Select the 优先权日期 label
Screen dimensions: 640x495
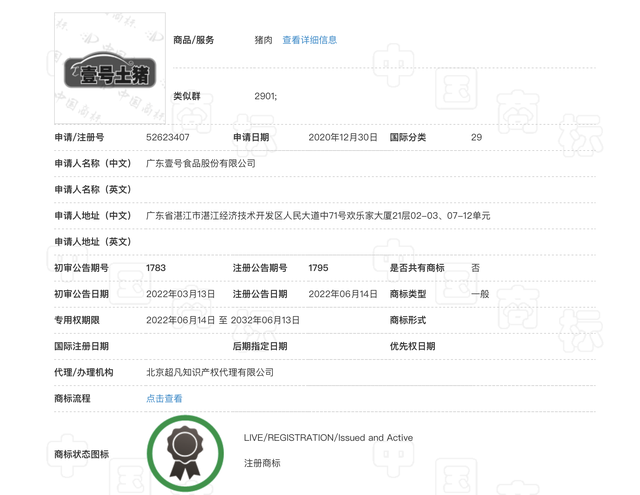(412, 346)
